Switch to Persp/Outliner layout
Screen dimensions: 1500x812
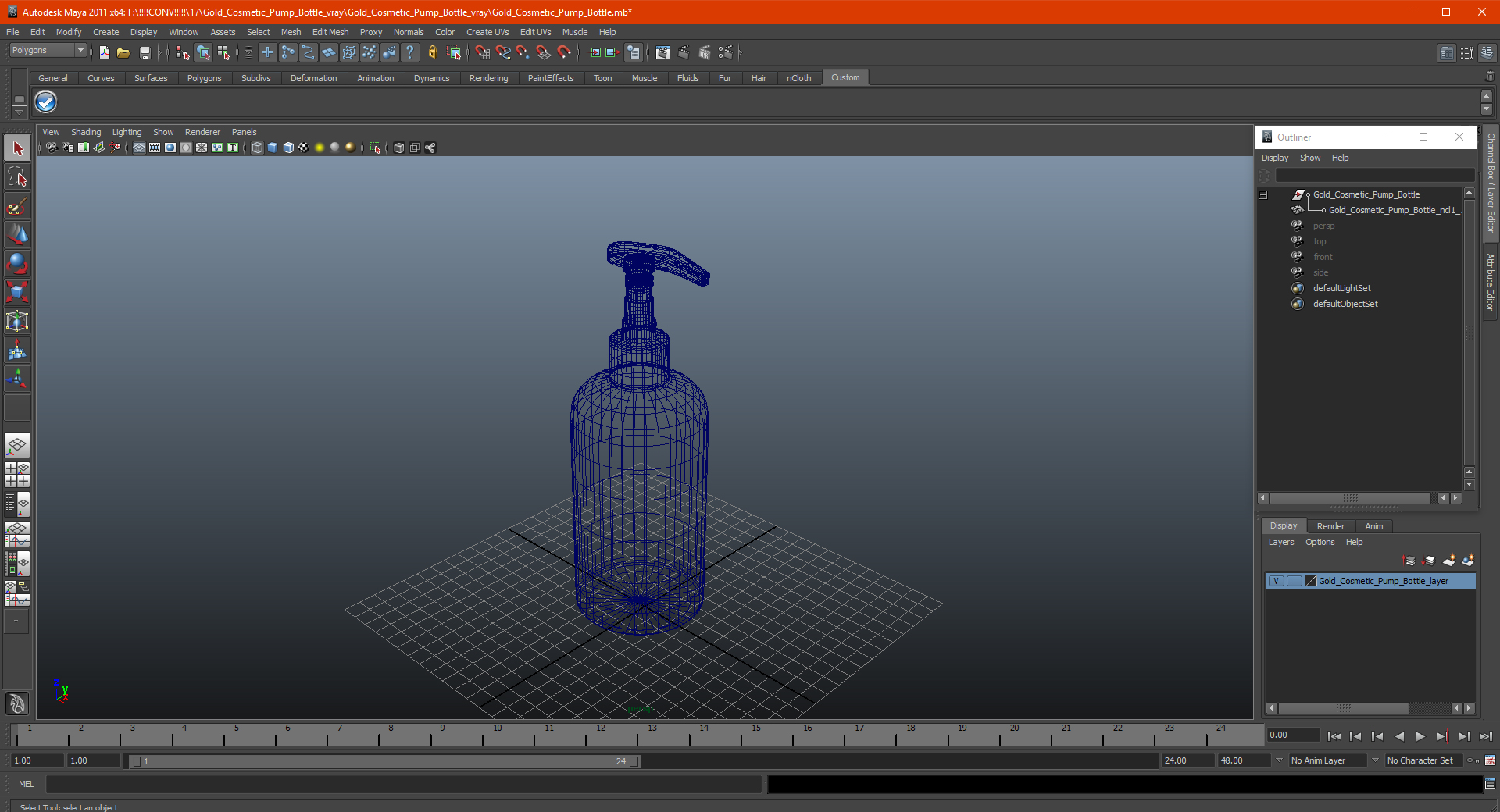click(x=17, y=504)
